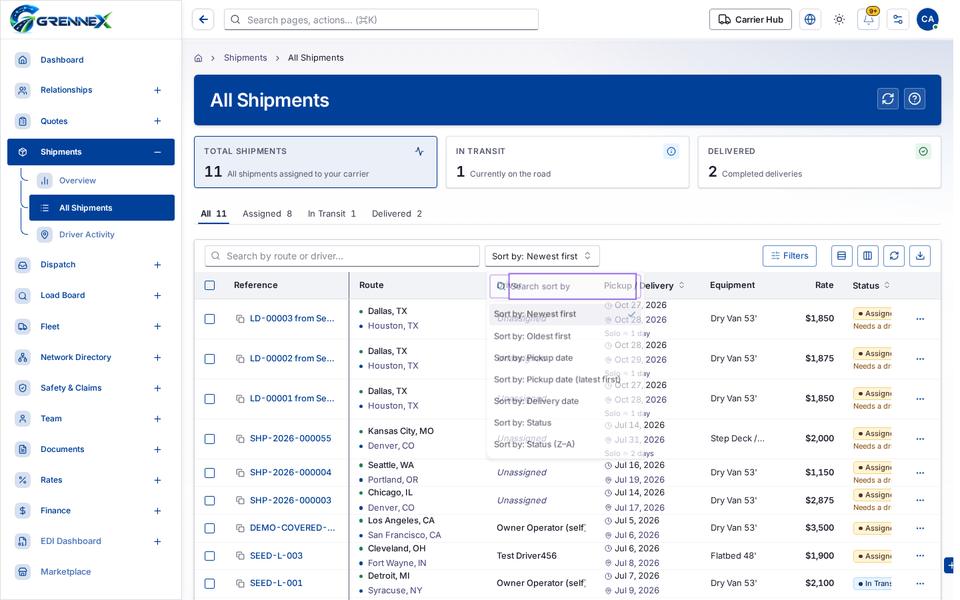
Task: Expand the Dispatch sidebar section
Action: (157, 265)
